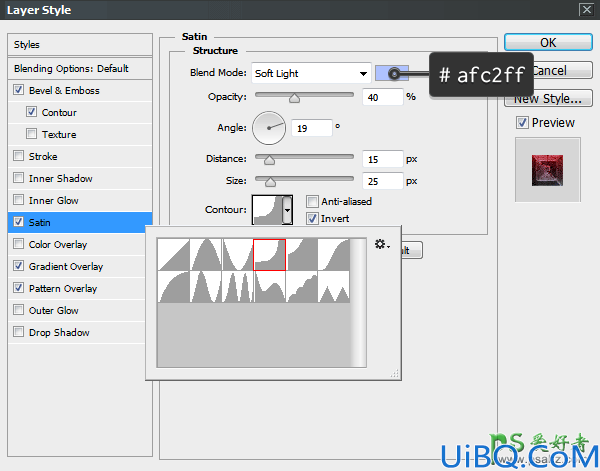Enable the Inner Shadow checkbox
Screen dimensions: 600x471
tap(18, 178)
